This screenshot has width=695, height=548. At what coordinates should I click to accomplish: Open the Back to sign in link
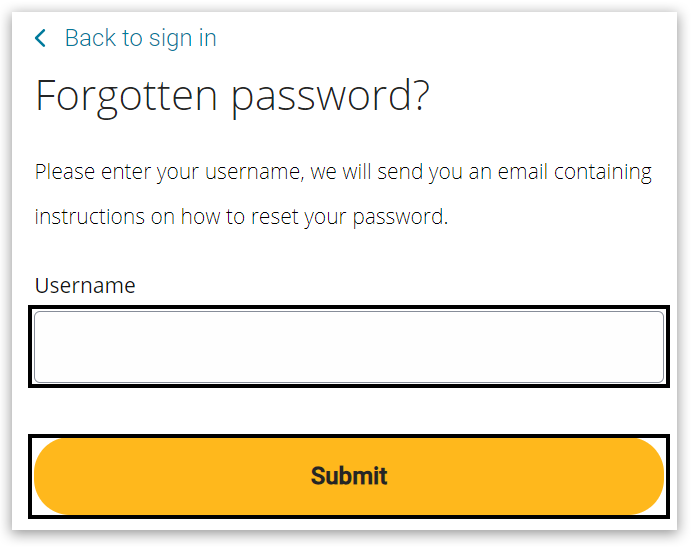[x=140, y=39]
